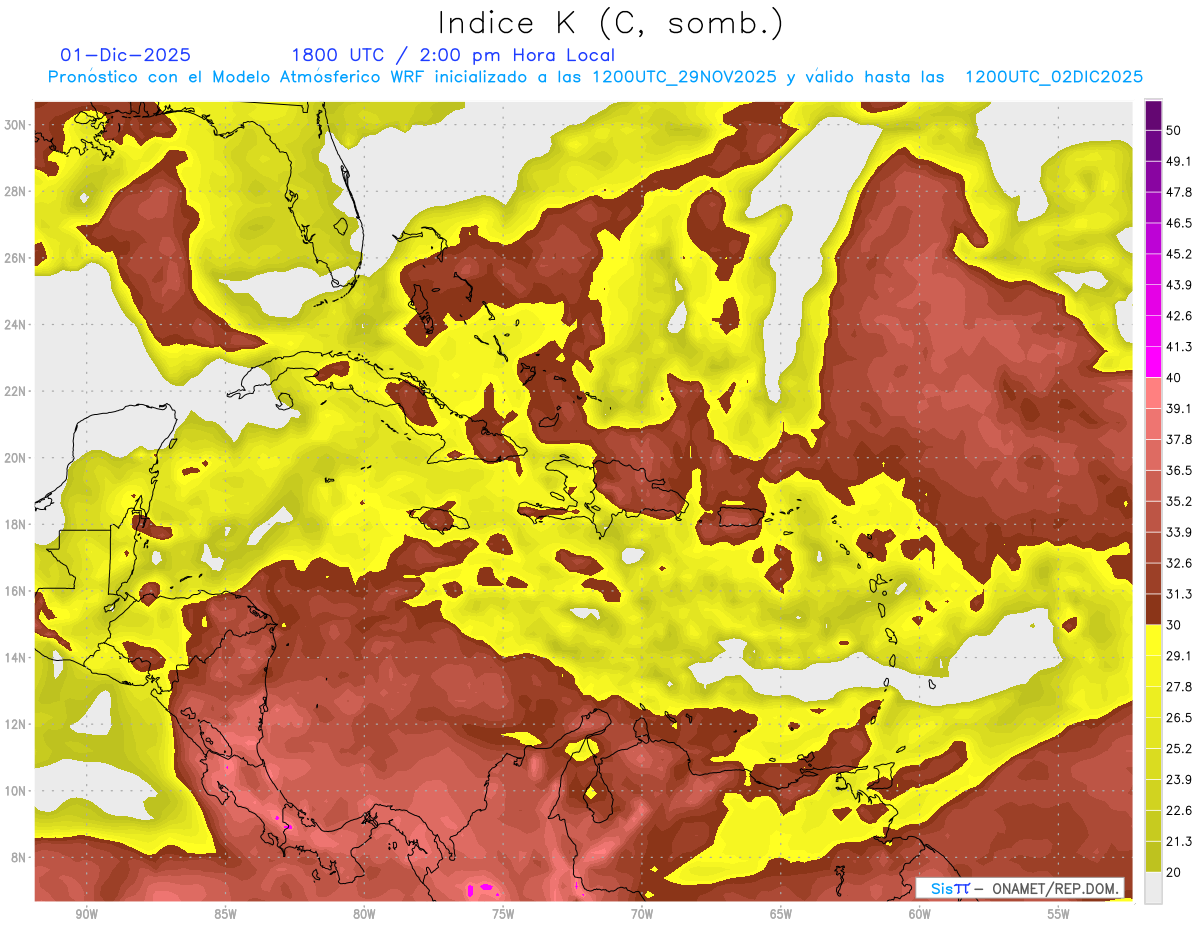The width and height of the screenshot is (1200, 927).
Task: Click the colorbar value 40
Action: (x=1175, y=378)
